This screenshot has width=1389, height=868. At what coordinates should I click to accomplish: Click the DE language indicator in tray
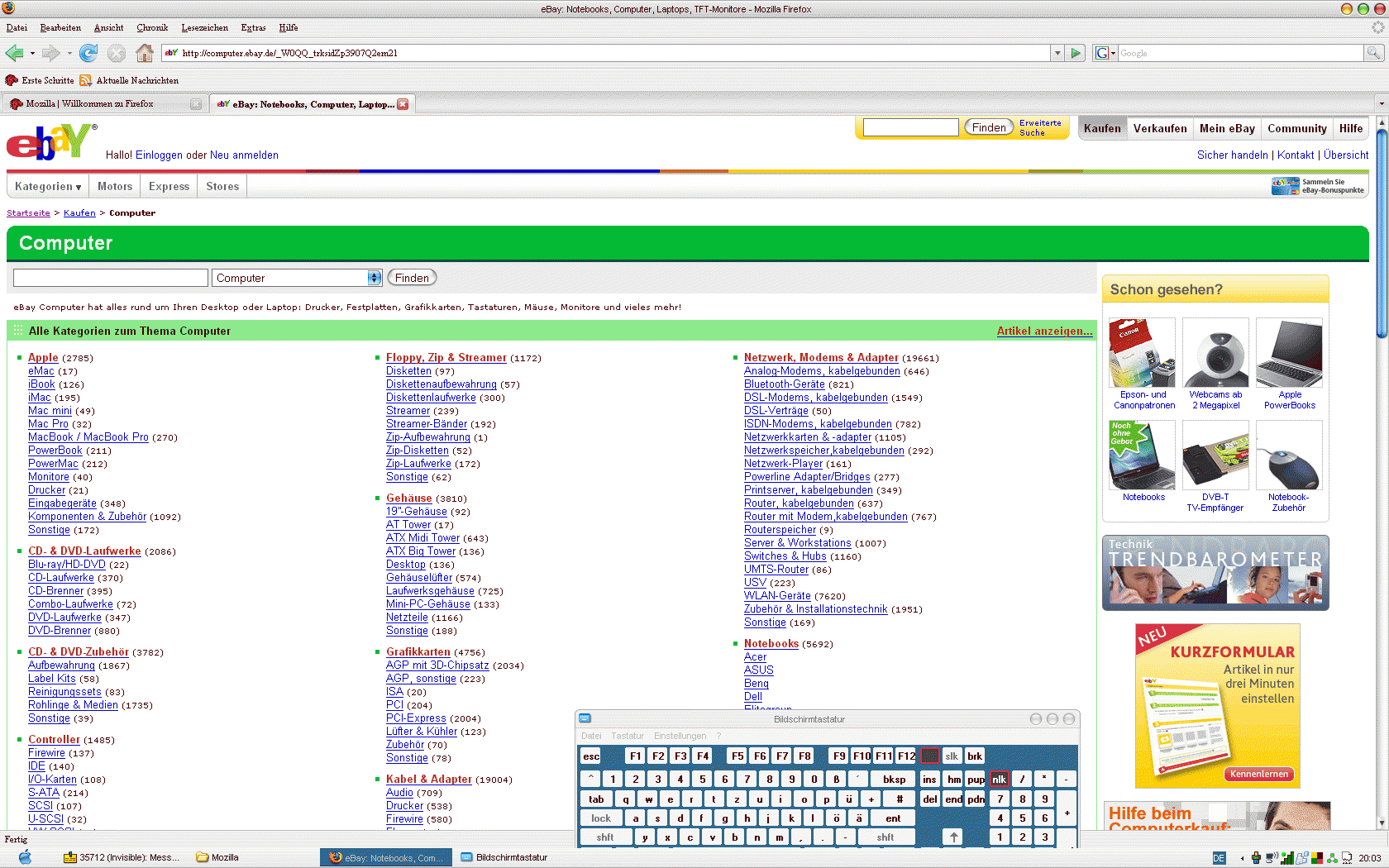coord(1219,858)
